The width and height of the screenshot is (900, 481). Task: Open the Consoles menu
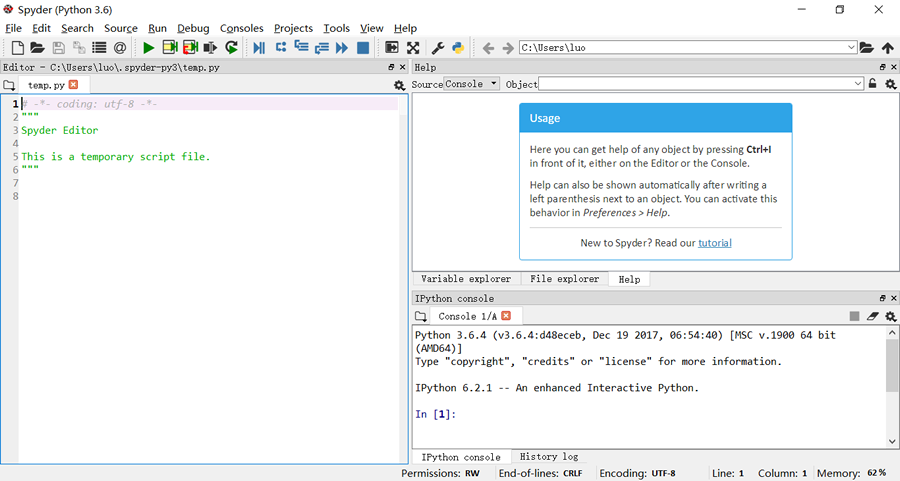pyautogui.click(x=242, y=28)
